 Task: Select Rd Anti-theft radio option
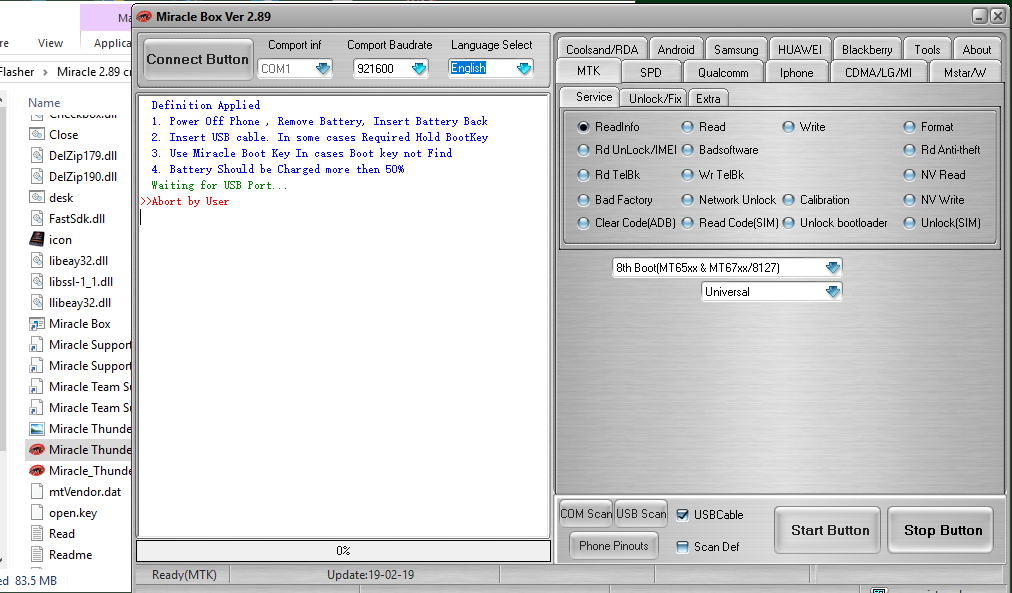point(909,150)
